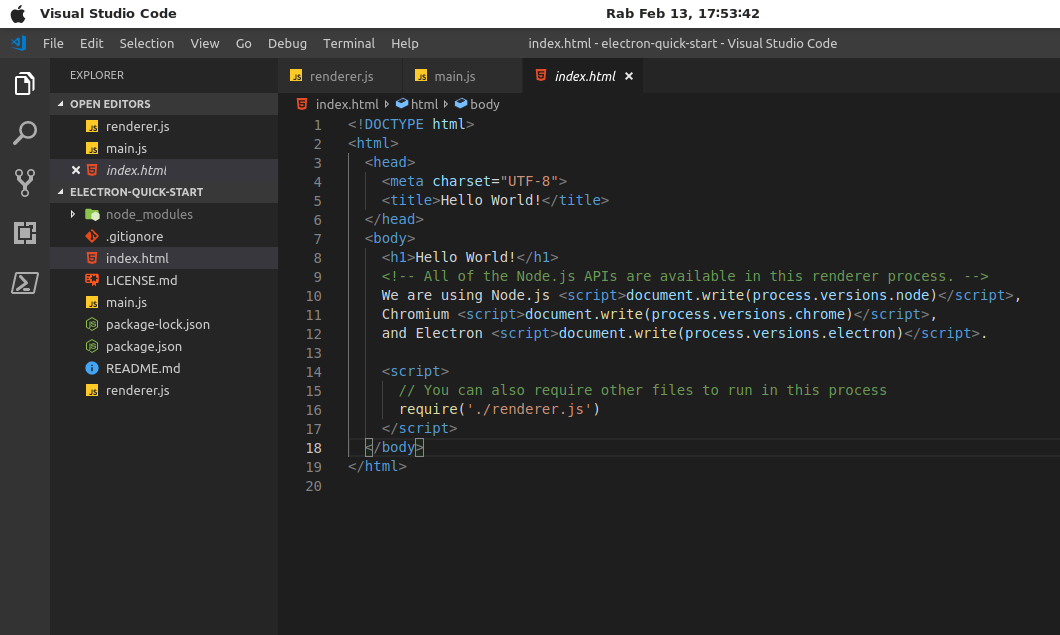Screen dimensions: 1060x635
Task: Close the index.html editor tab
Action: [x=629, y=76]
